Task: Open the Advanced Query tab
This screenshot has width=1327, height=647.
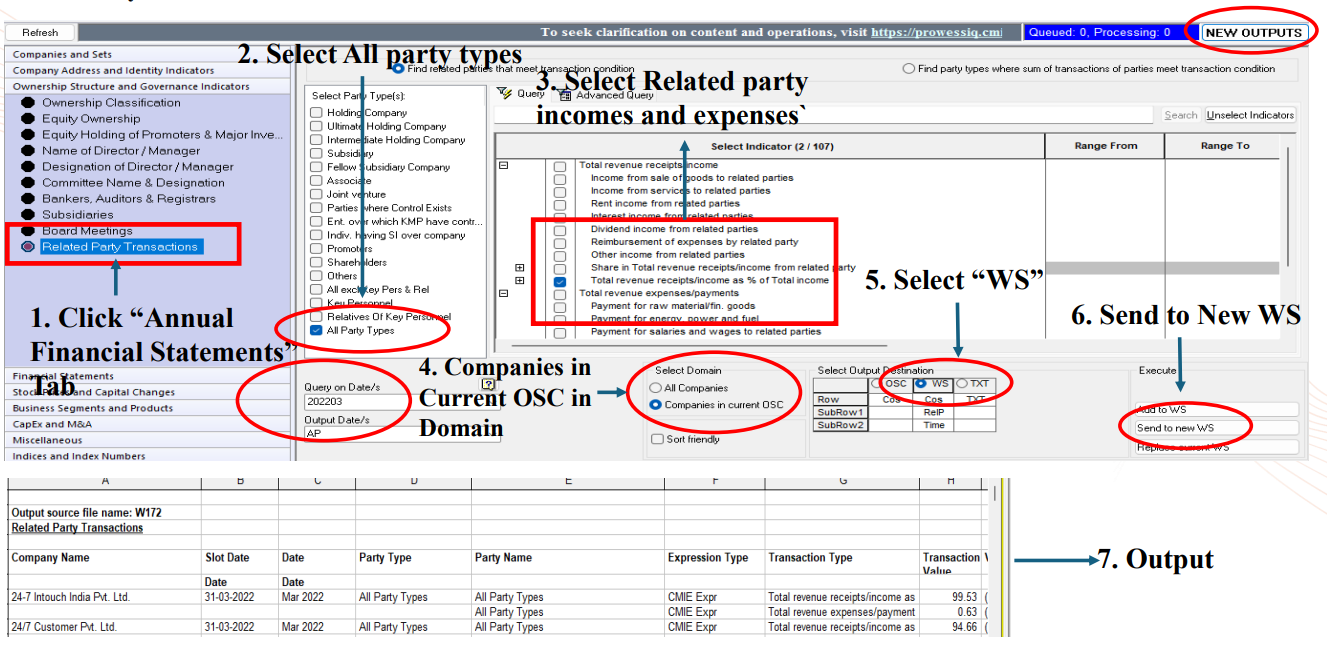Action: click(565, 95)
